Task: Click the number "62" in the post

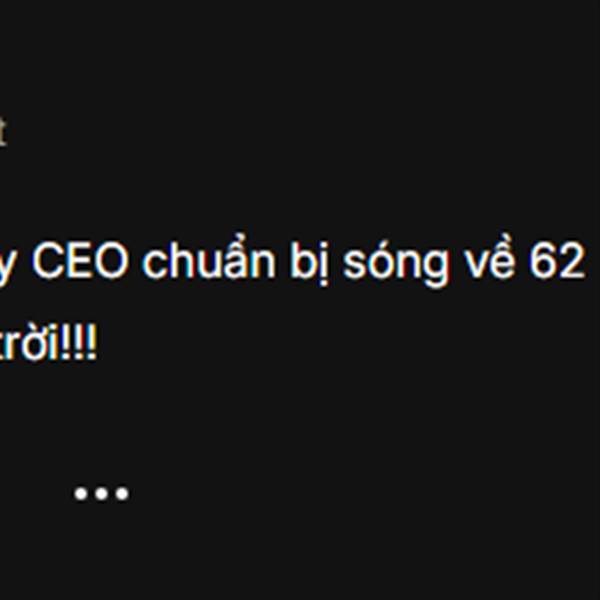Action: (x=557, y=262)
